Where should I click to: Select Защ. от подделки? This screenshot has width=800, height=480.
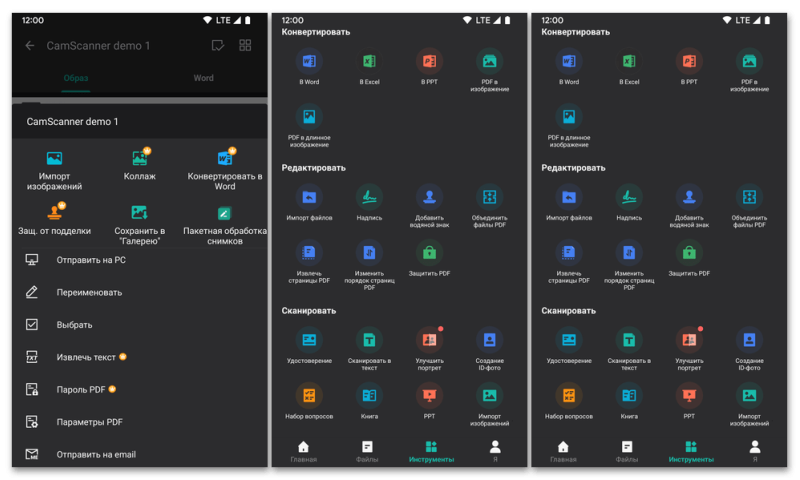tap(54, 219)
